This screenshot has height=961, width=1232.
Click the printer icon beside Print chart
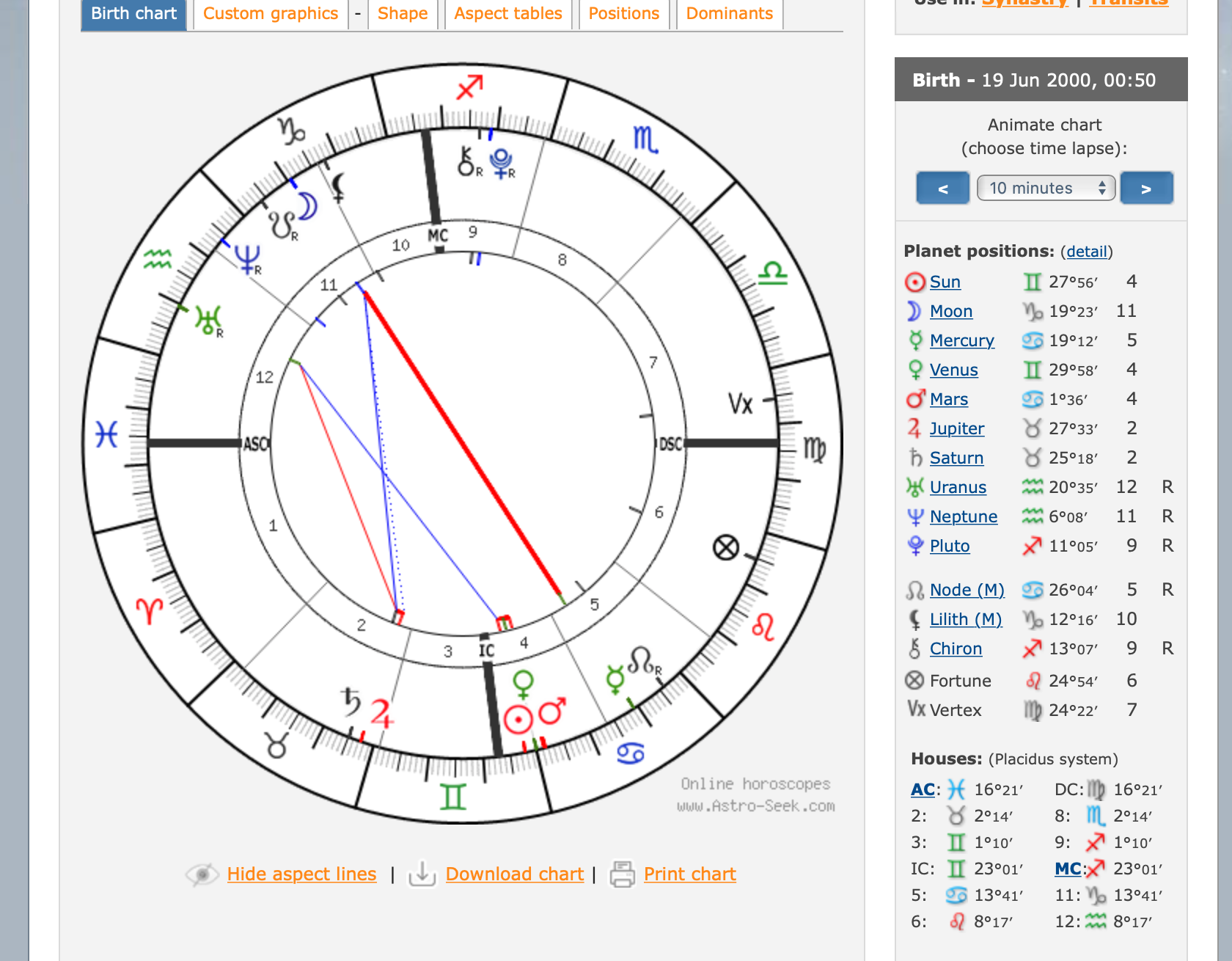[622, 874]
